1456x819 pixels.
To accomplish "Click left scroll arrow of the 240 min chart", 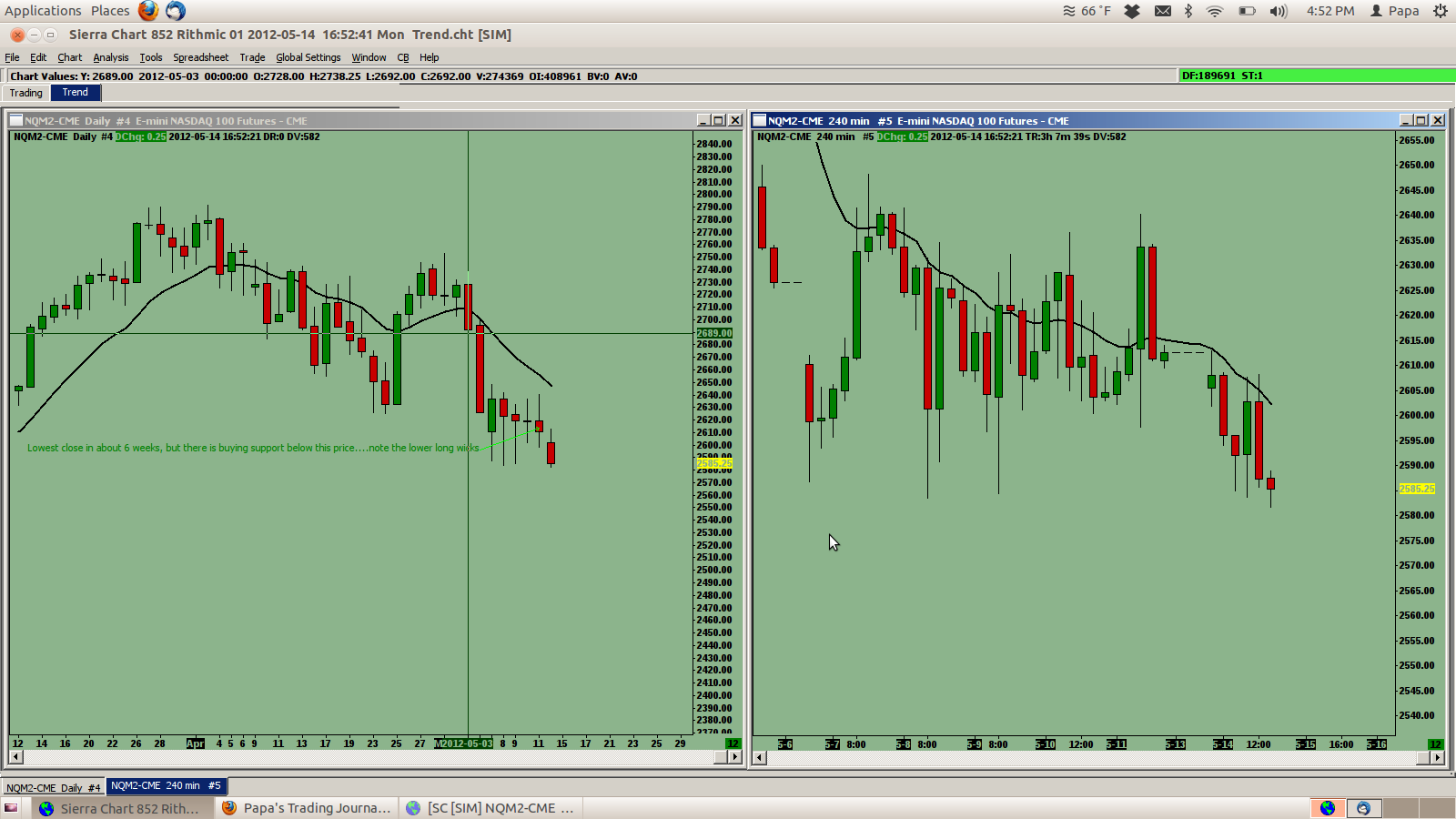I will coord(760,757).
